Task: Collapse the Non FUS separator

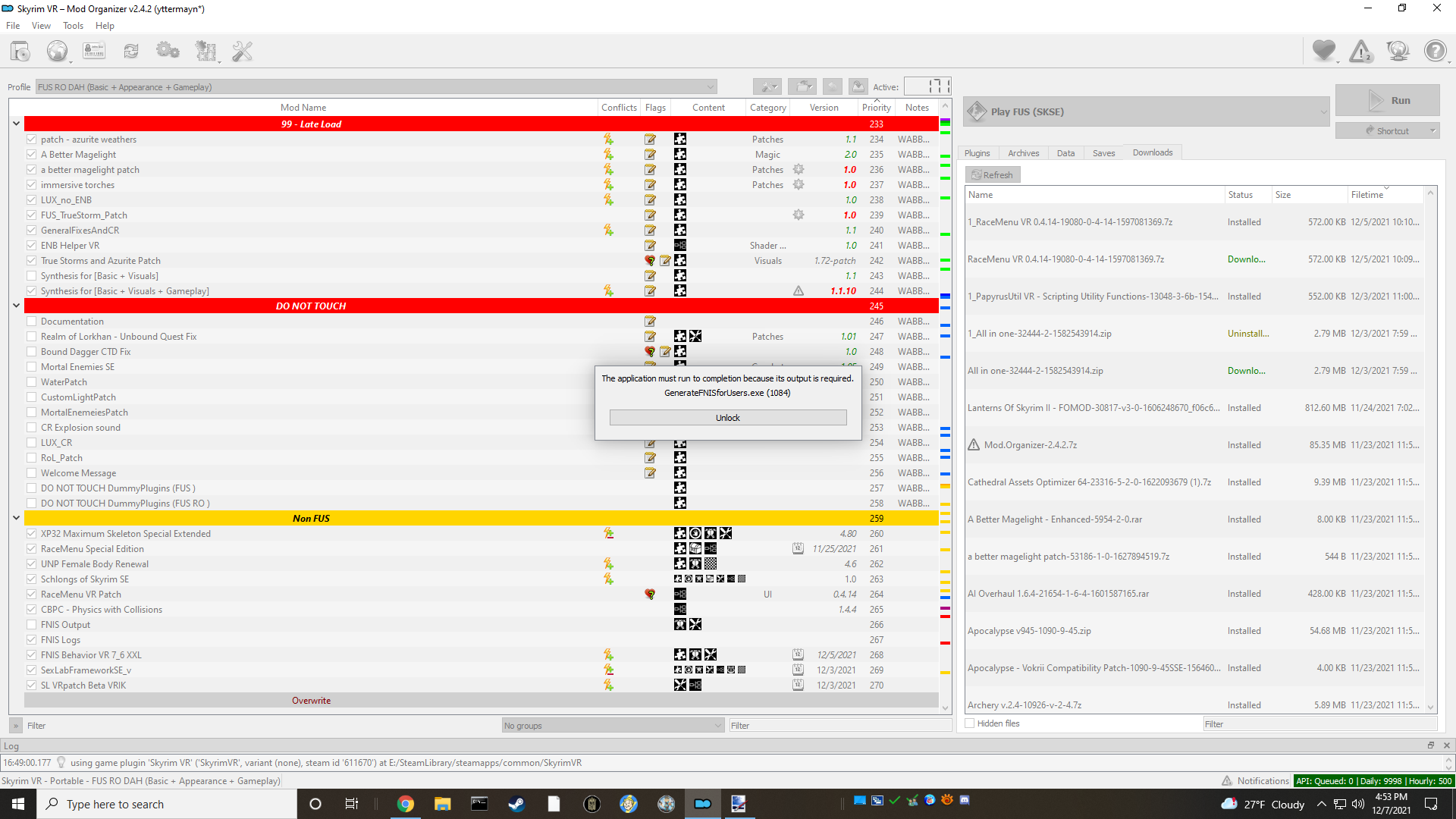Action: (16, 518)
